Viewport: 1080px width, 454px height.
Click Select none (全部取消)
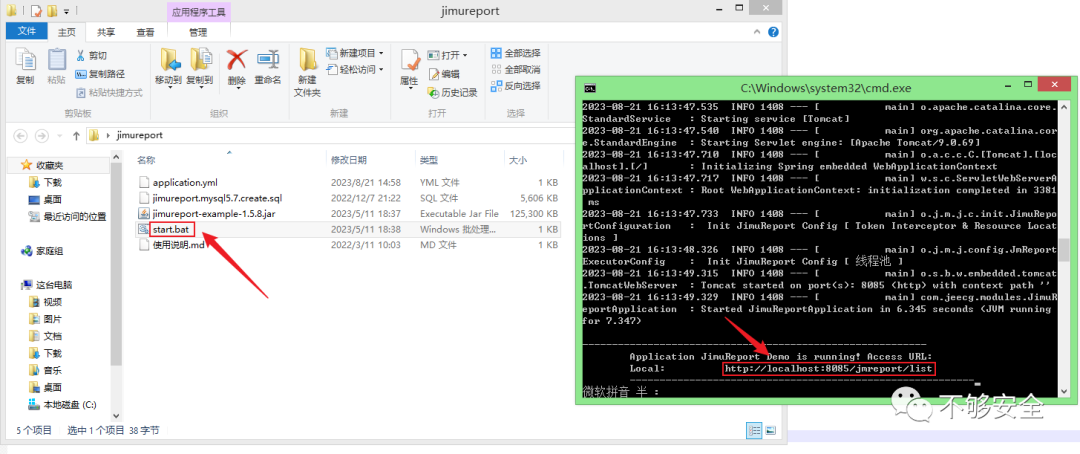(x=515, y=70)
